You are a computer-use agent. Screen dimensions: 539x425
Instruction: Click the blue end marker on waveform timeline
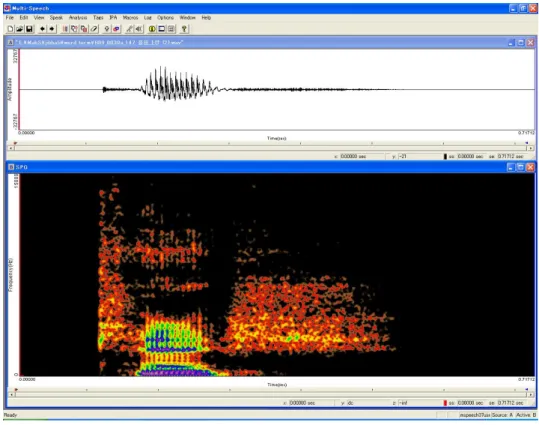coord(527,143)
